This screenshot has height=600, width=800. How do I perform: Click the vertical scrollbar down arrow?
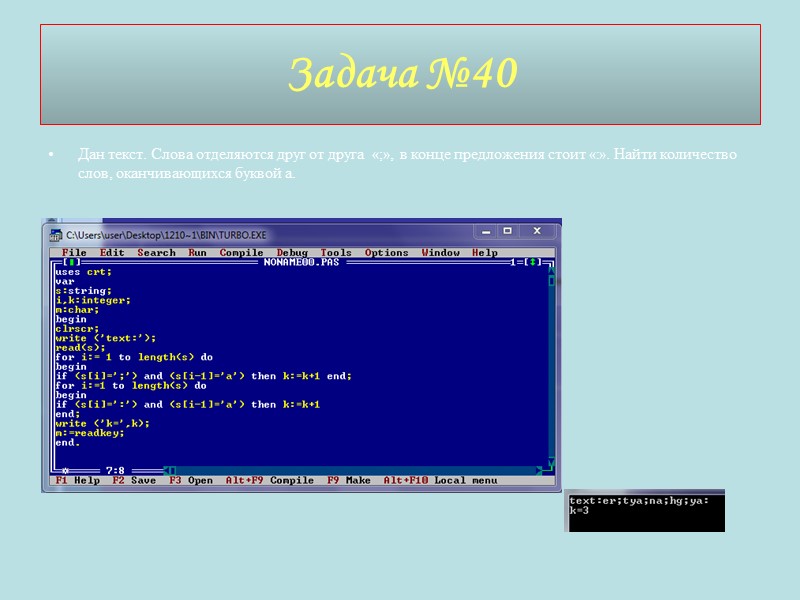click(x=552, y=462)
